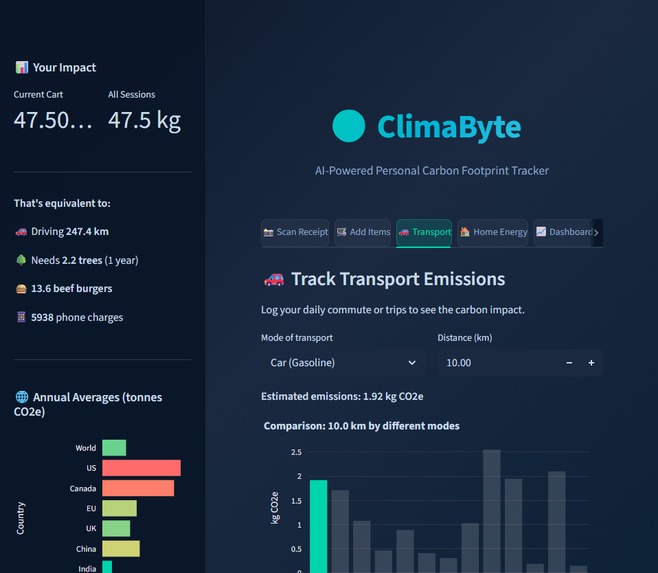Click the 'Your Impact' heading text

point(64,68)
